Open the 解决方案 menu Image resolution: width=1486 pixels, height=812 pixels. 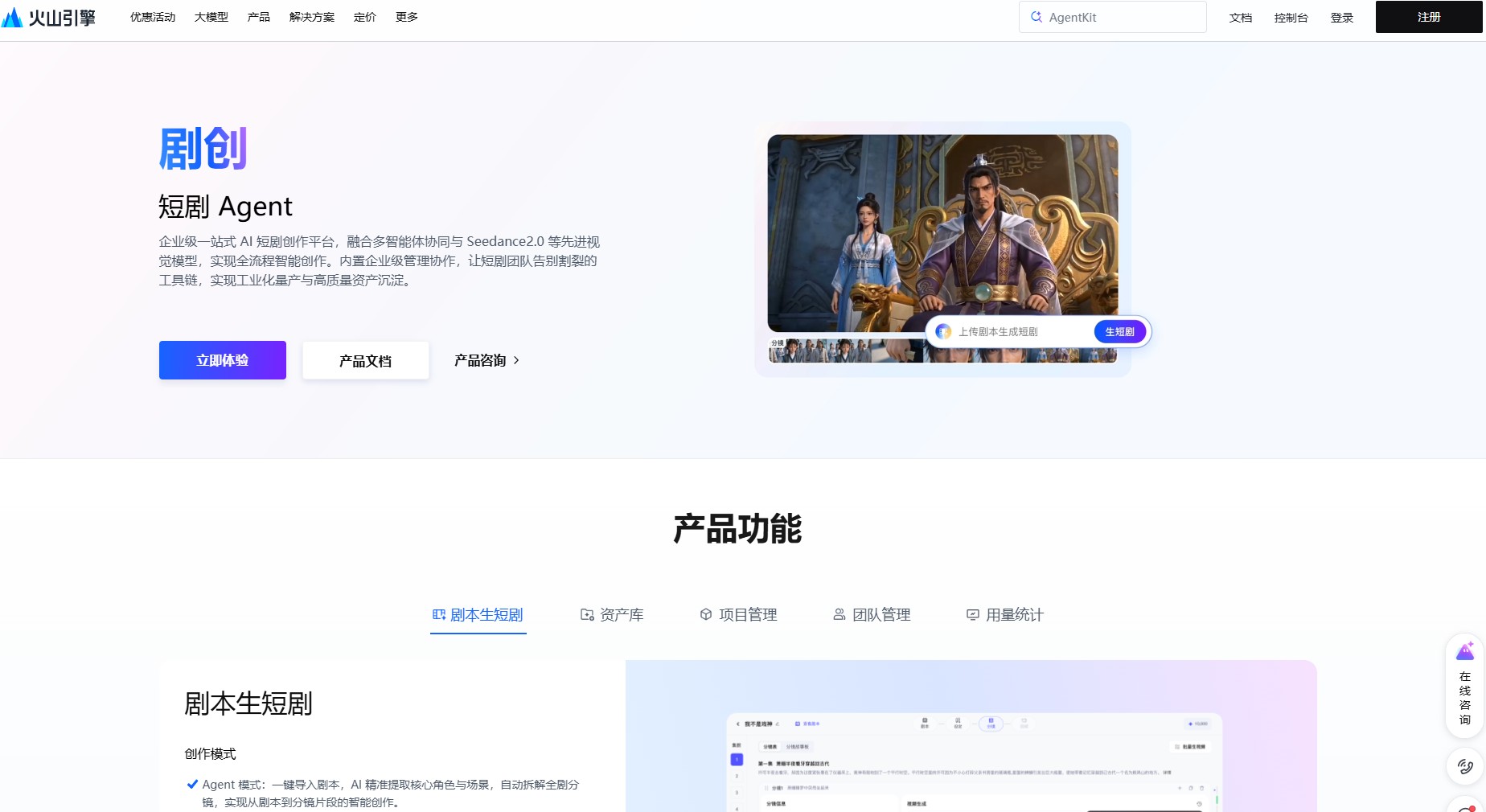click(x=312, y=17)
